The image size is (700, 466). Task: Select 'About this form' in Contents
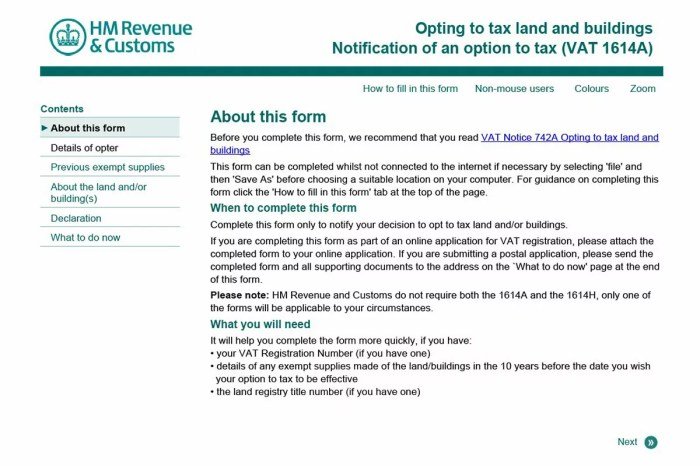(x=88, y=128)
